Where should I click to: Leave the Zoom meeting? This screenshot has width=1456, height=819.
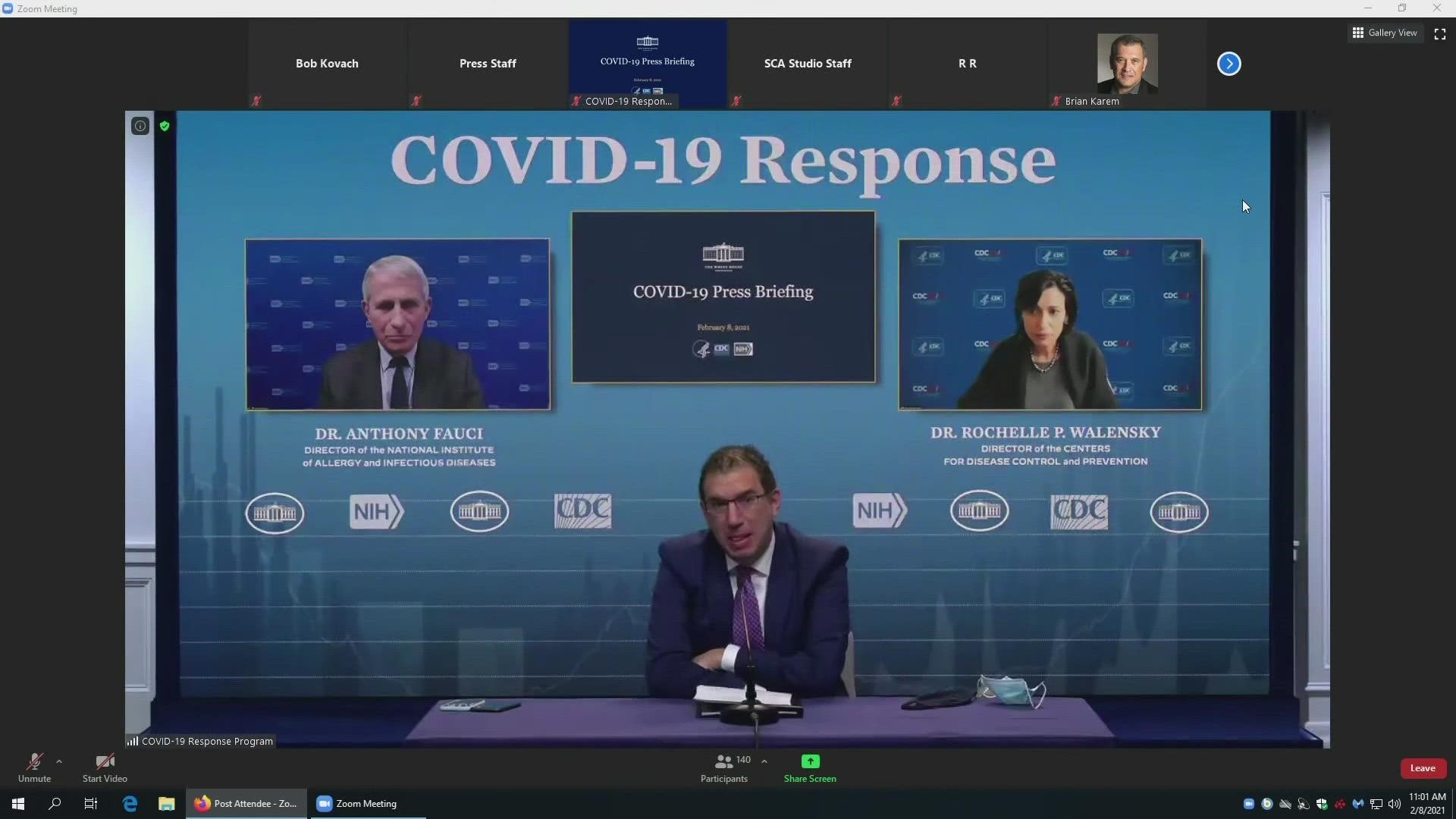click(1423, 768)
